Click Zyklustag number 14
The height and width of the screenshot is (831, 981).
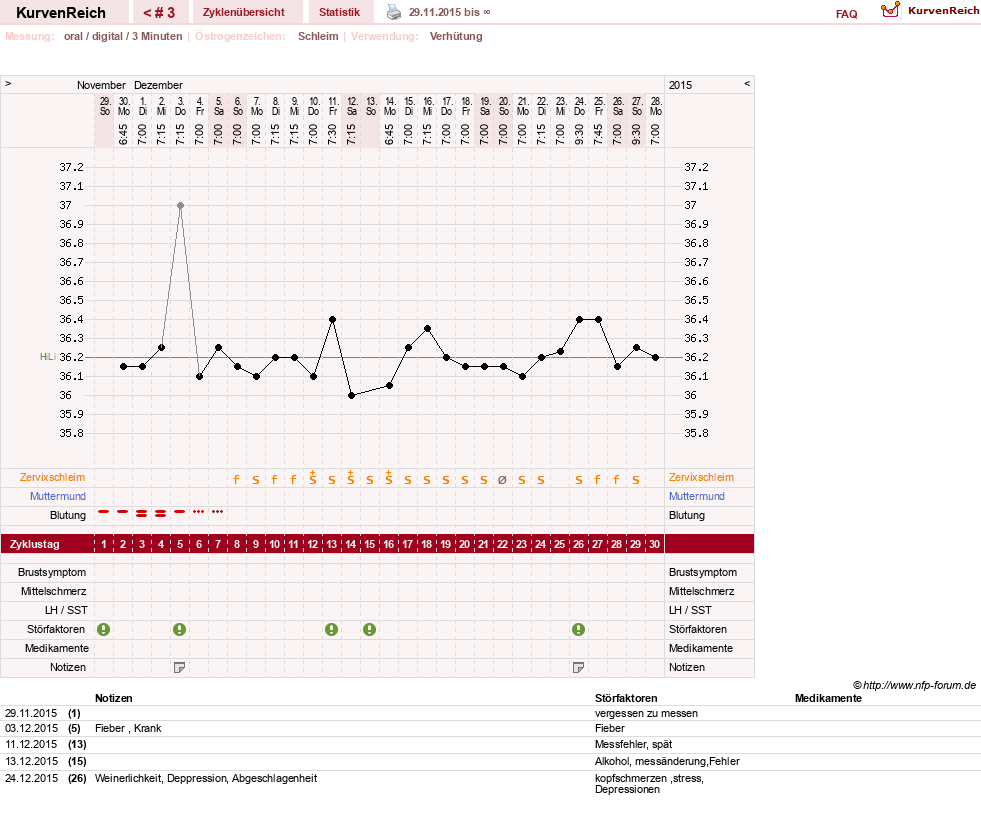point(351,544)
